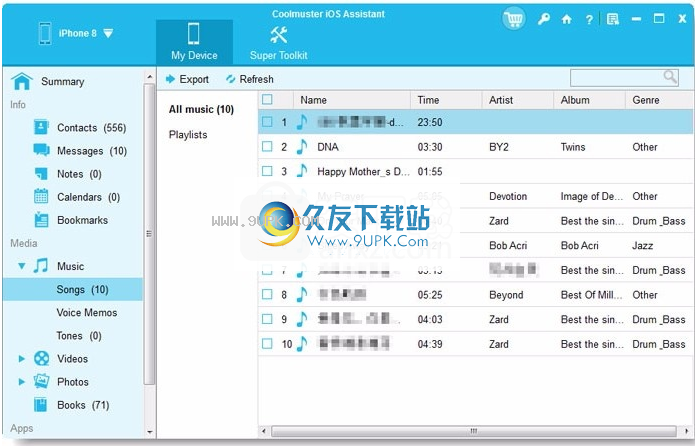This screenshot has width=695, height=448.
Task: Click music note icon of song 10
Action: [302, 343]
